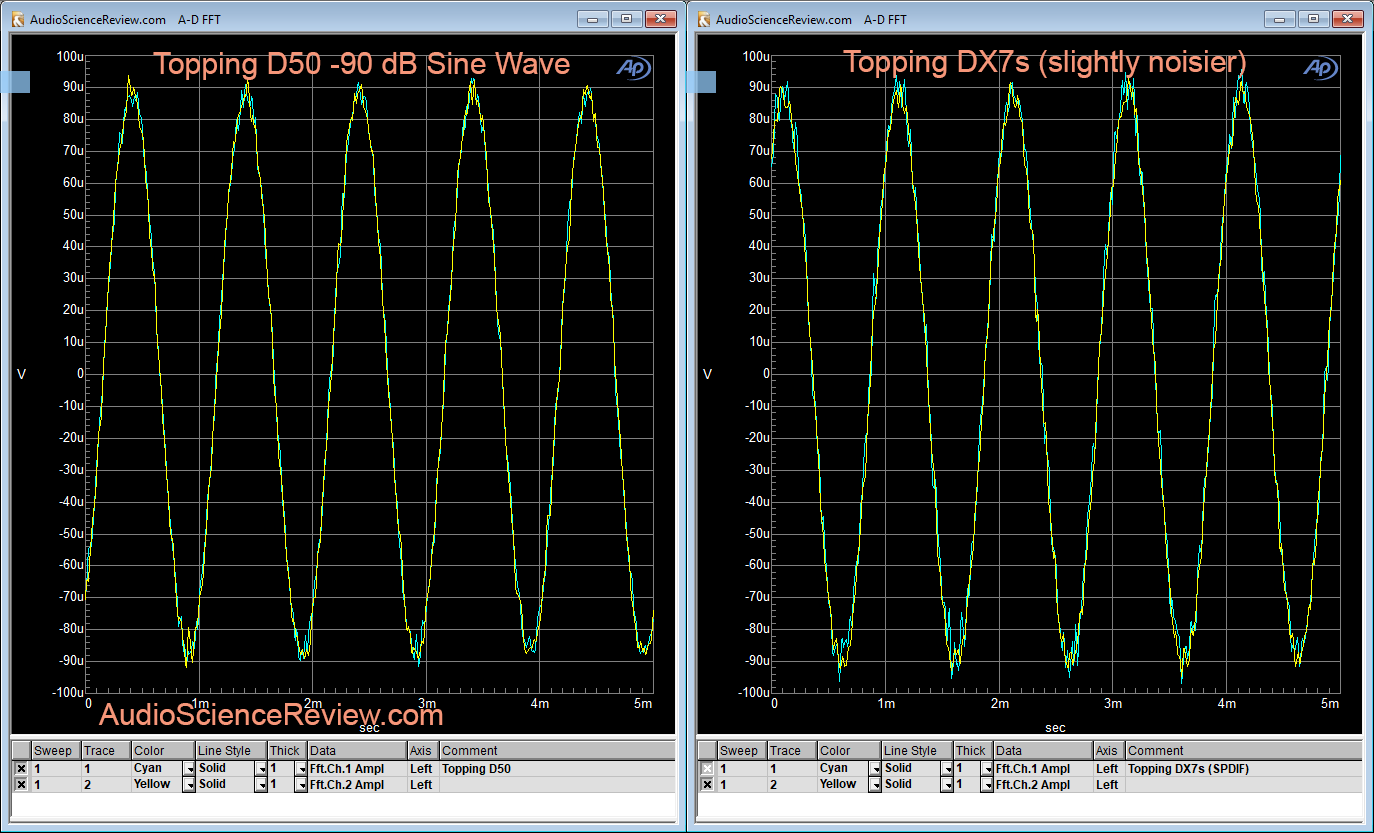Screen dimensions: 1374x833
Task: Click Color column header in left window
Action: click(163, 751)
